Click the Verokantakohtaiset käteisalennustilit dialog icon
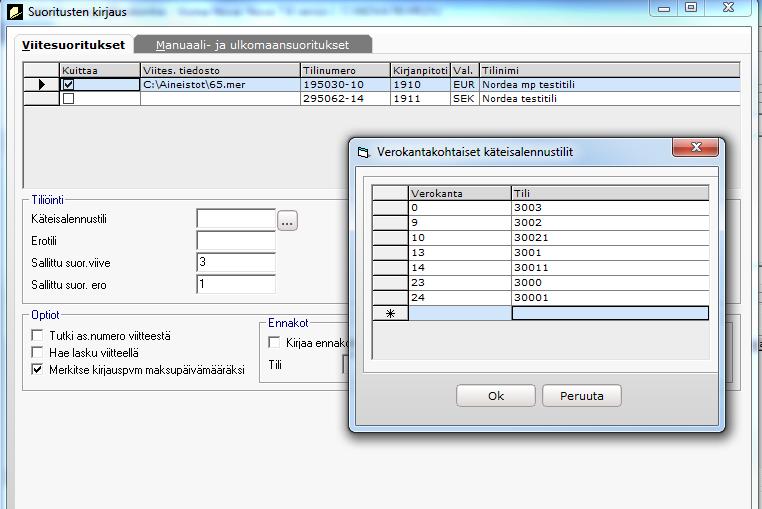Image resolution: width=762 pixels, height=509 pixels. pos(364,152)
